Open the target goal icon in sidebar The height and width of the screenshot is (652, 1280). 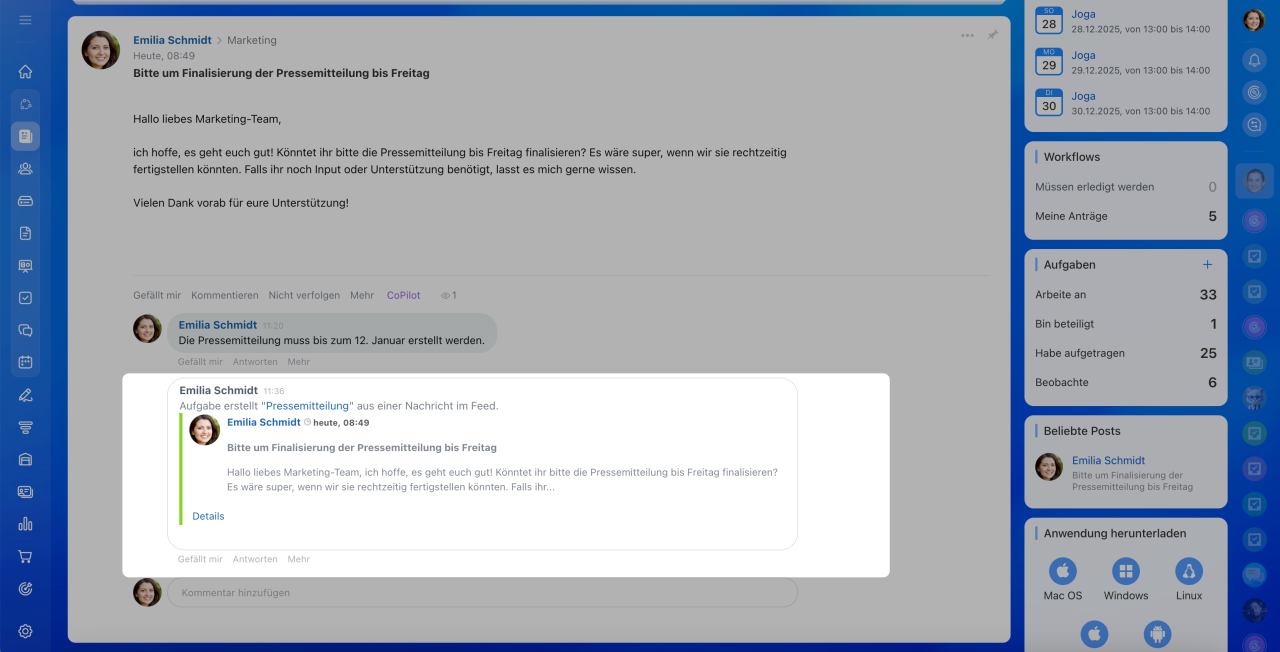(x=25, y=589)
